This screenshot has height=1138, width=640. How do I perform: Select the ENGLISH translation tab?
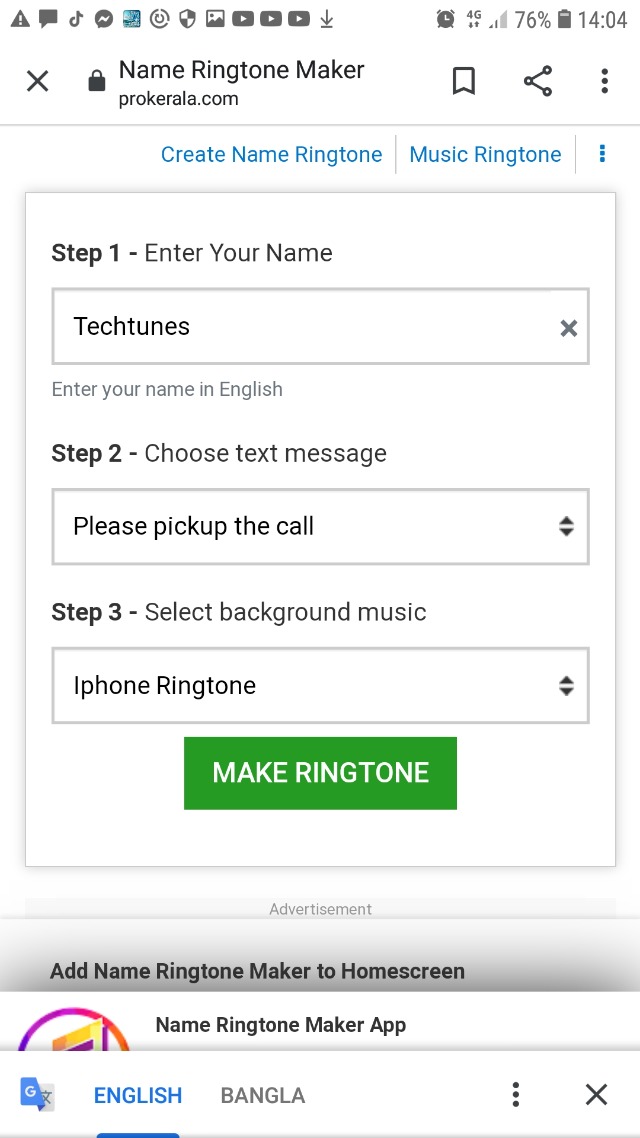coord(138,1096)
